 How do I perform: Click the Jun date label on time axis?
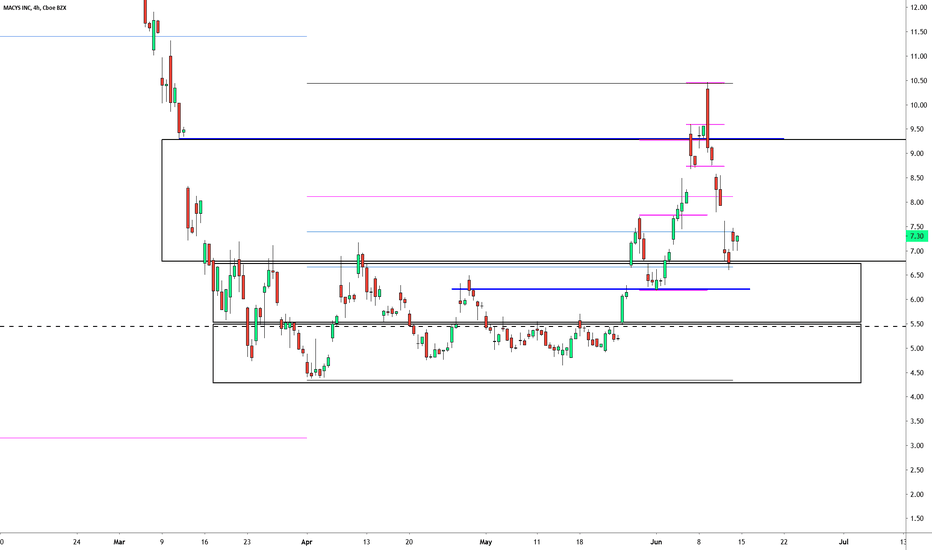point(656,542)
